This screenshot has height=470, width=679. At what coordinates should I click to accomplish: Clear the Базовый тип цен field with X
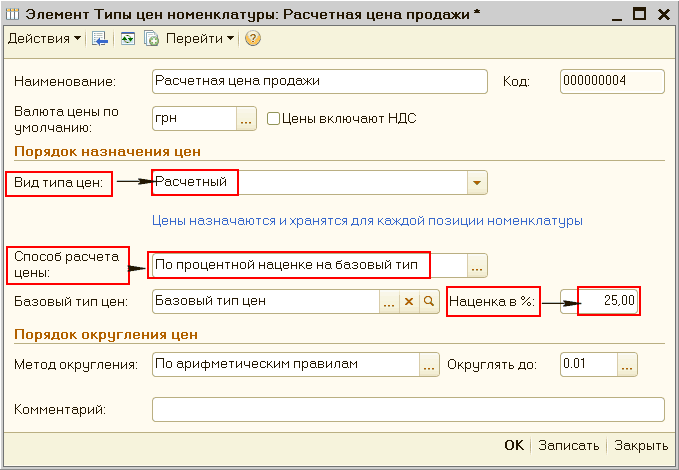(408, 300)
